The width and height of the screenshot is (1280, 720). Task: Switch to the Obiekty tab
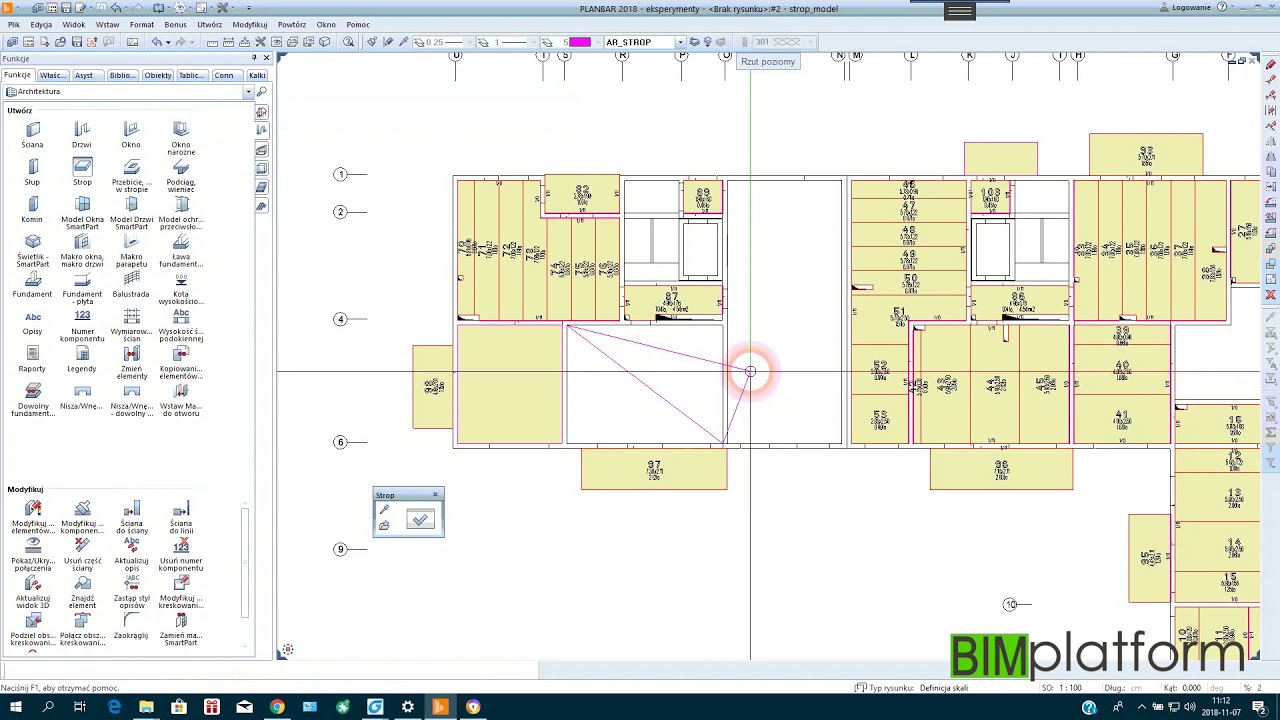[157, 76]
